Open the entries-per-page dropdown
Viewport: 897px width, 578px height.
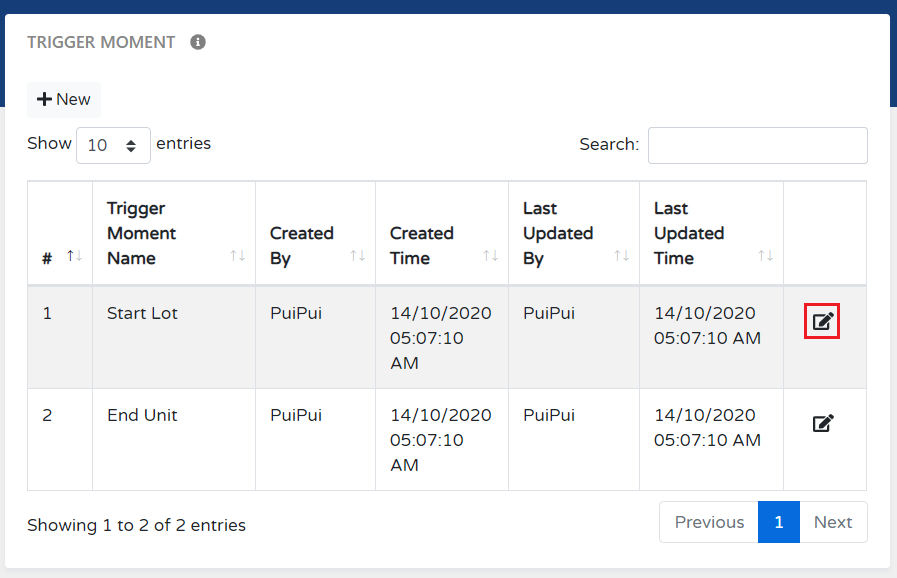pos(113,145)
